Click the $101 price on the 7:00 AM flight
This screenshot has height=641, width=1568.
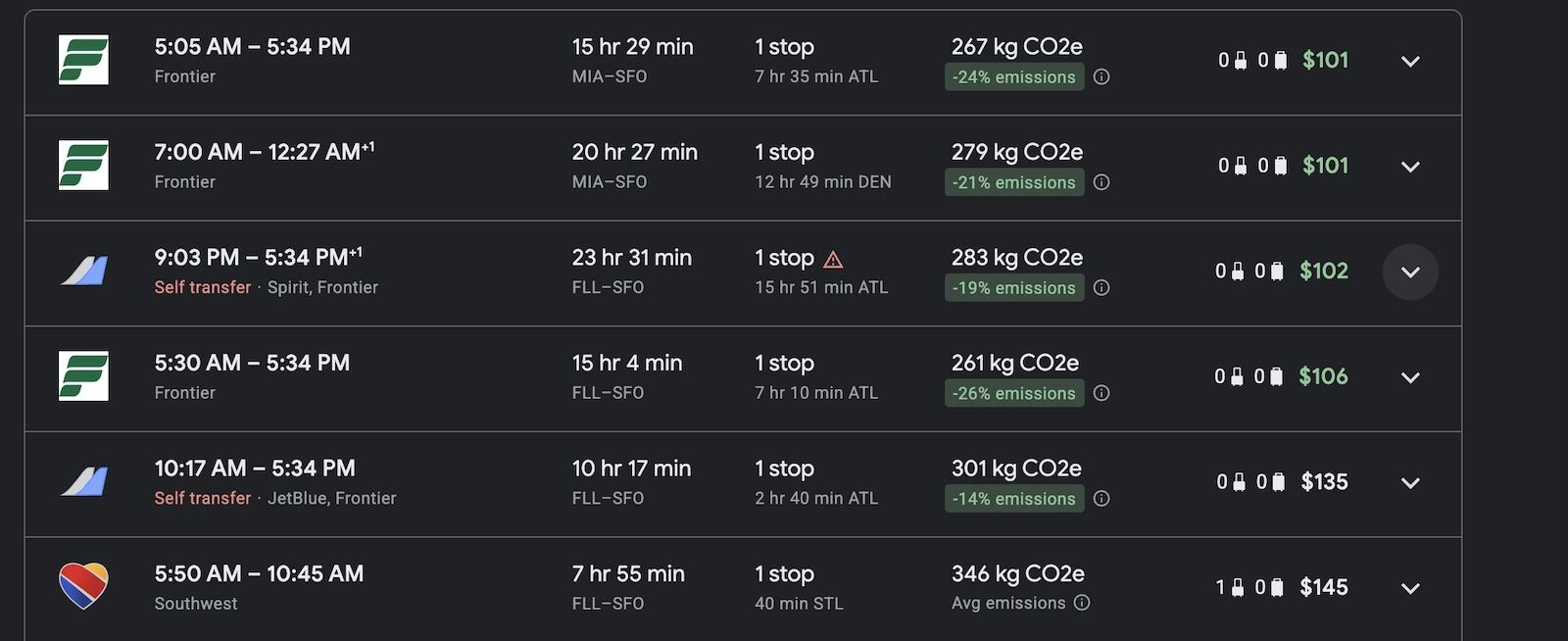[x=1325, y=166]
